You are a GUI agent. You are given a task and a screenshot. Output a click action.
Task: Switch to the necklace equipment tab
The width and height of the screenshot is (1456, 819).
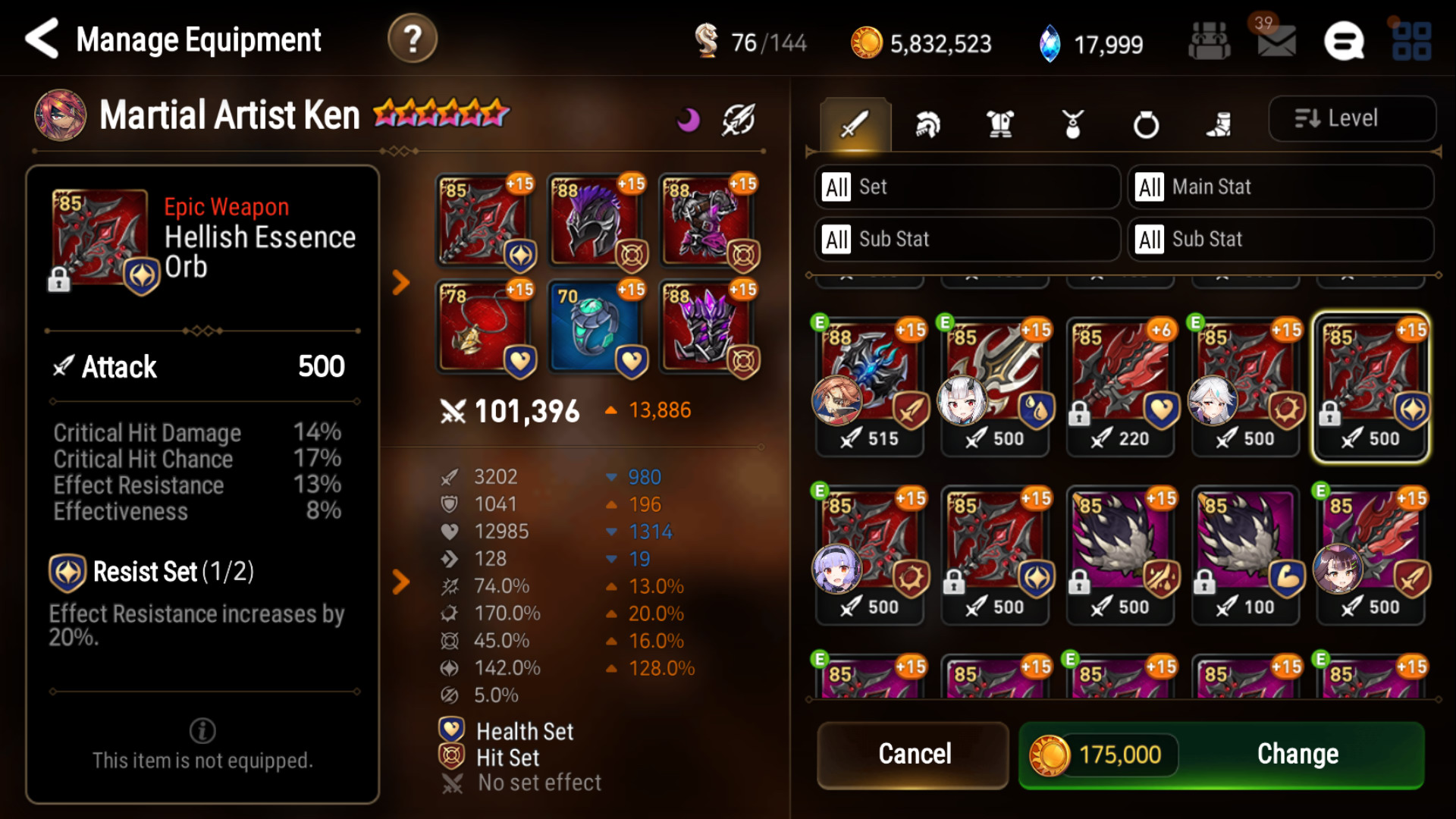[x=1072, y=124]
